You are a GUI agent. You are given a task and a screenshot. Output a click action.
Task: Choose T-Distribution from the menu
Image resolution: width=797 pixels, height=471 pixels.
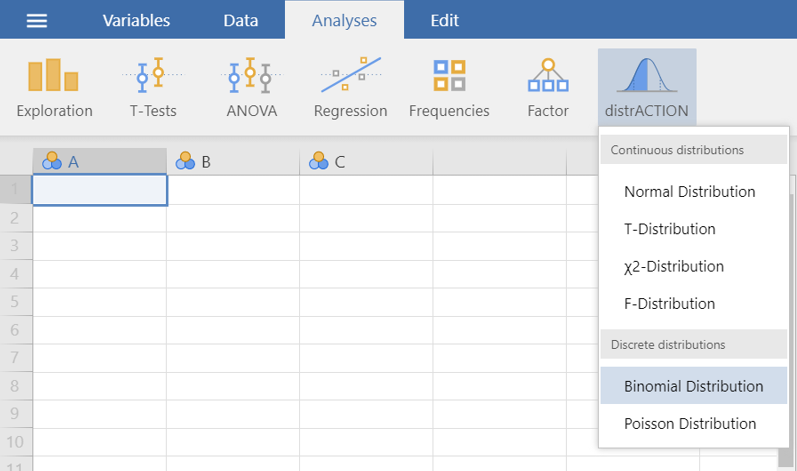(x=669, y=229)
